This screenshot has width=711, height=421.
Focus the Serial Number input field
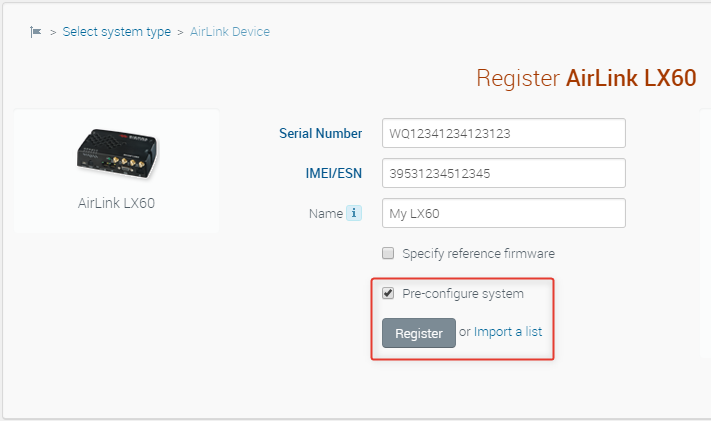point(503,133)
